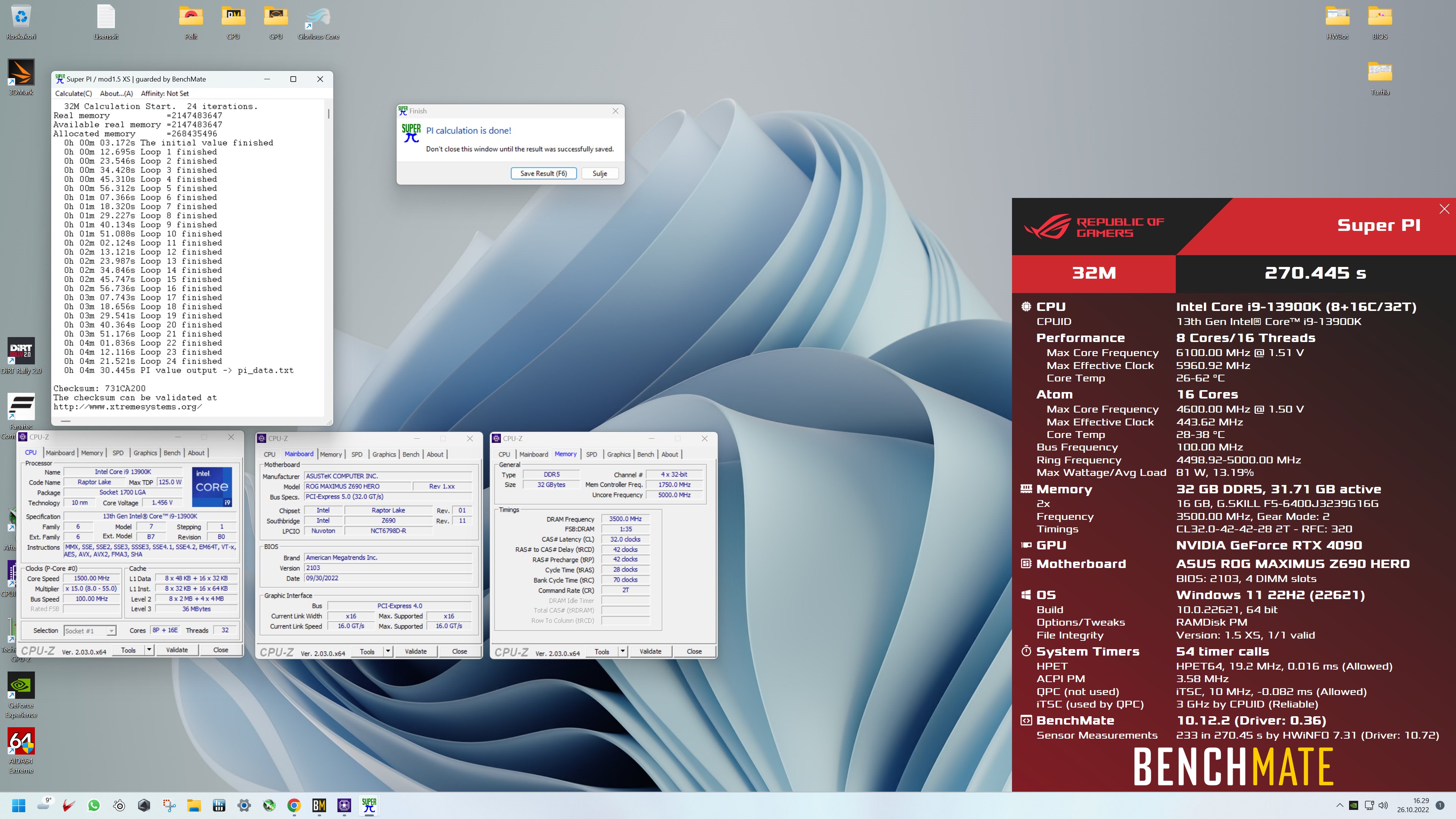
Task: Open Google Chrome from the taskbar
Action: pyautogui.click(x=294, y=805)
